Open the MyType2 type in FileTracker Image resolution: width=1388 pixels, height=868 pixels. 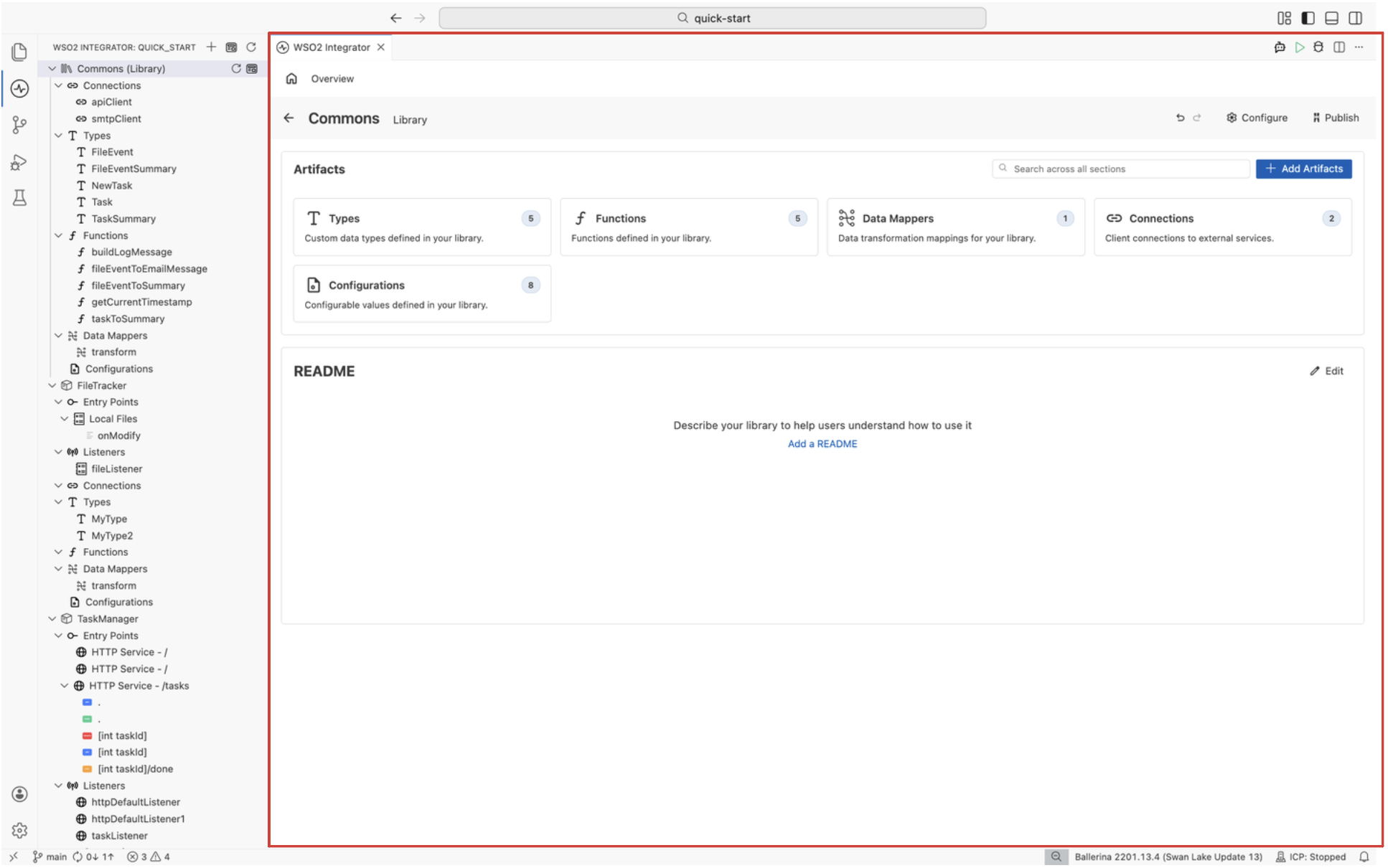point(112,536)
